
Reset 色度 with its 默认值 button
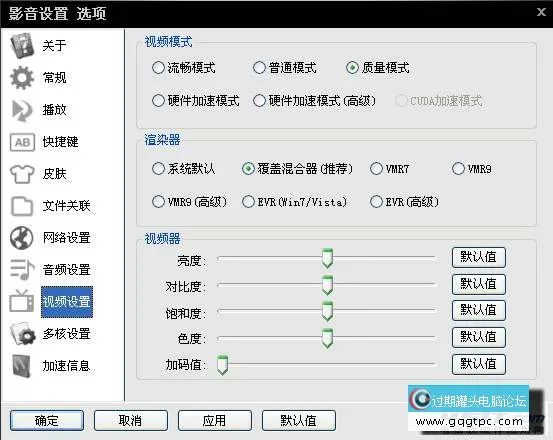coord(479,337)
